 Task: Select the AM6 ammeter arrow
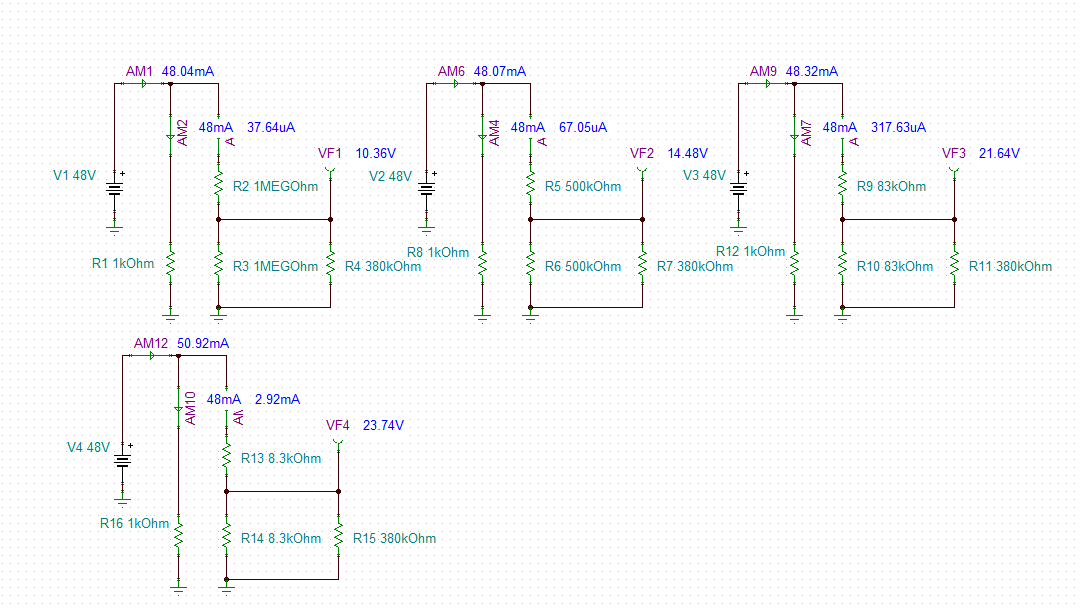(x=456, y=84)
